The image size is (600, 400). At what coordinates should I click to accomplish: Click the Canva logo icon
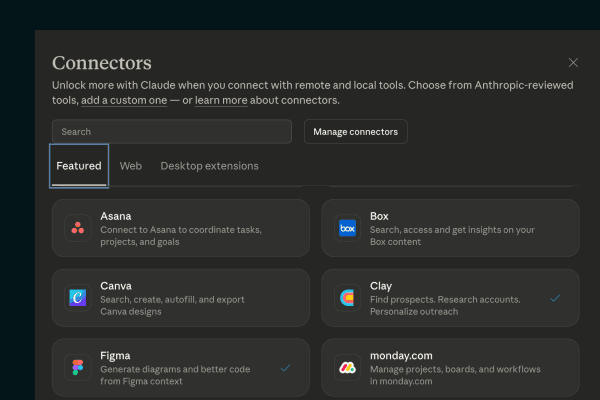(x=78, y=298)
